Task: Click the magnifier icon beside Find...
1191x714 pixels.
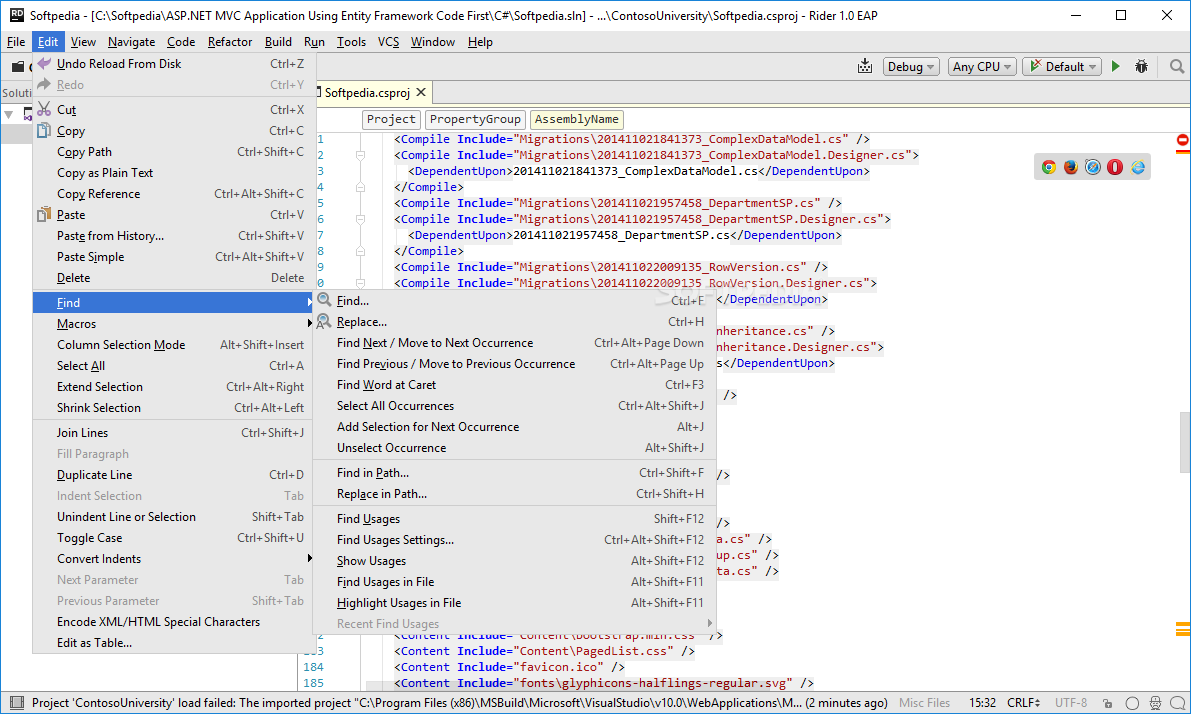Action: (x=324, y=300)
